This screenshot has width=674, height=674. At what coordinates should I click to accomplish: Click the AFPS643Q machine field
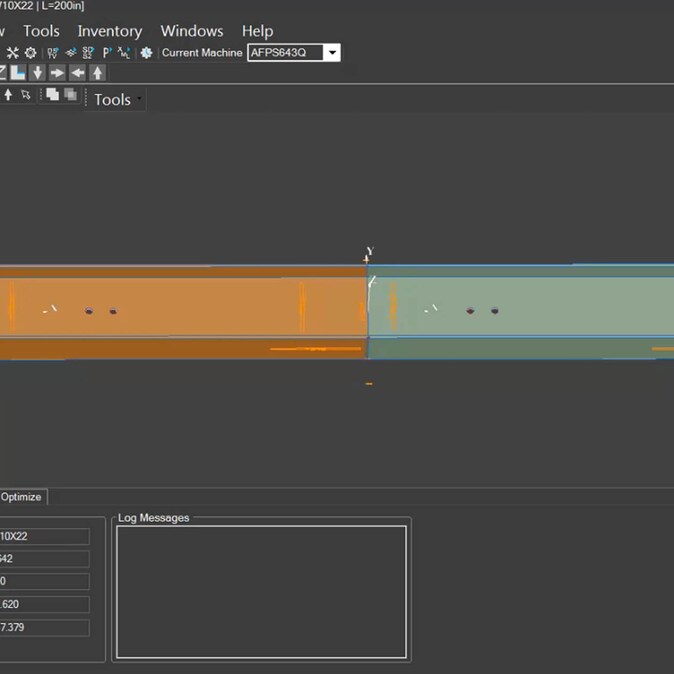click(x=285, y=52)
